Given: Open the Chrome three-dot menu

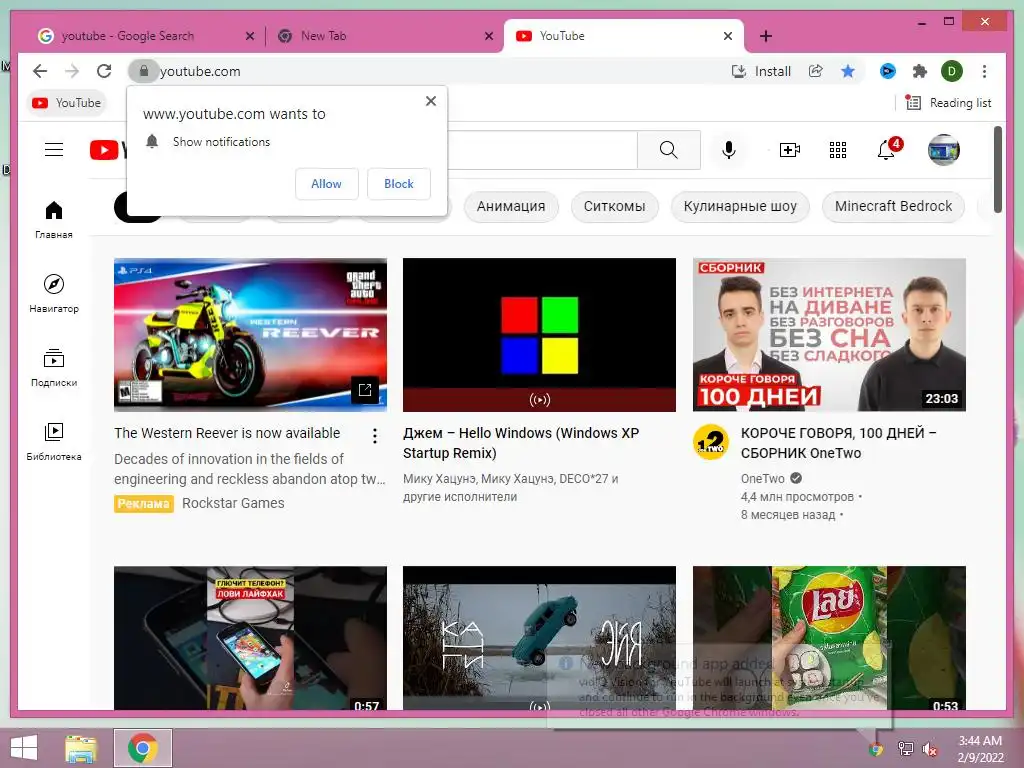Looking at the screenshot, I should pos(984,71).
